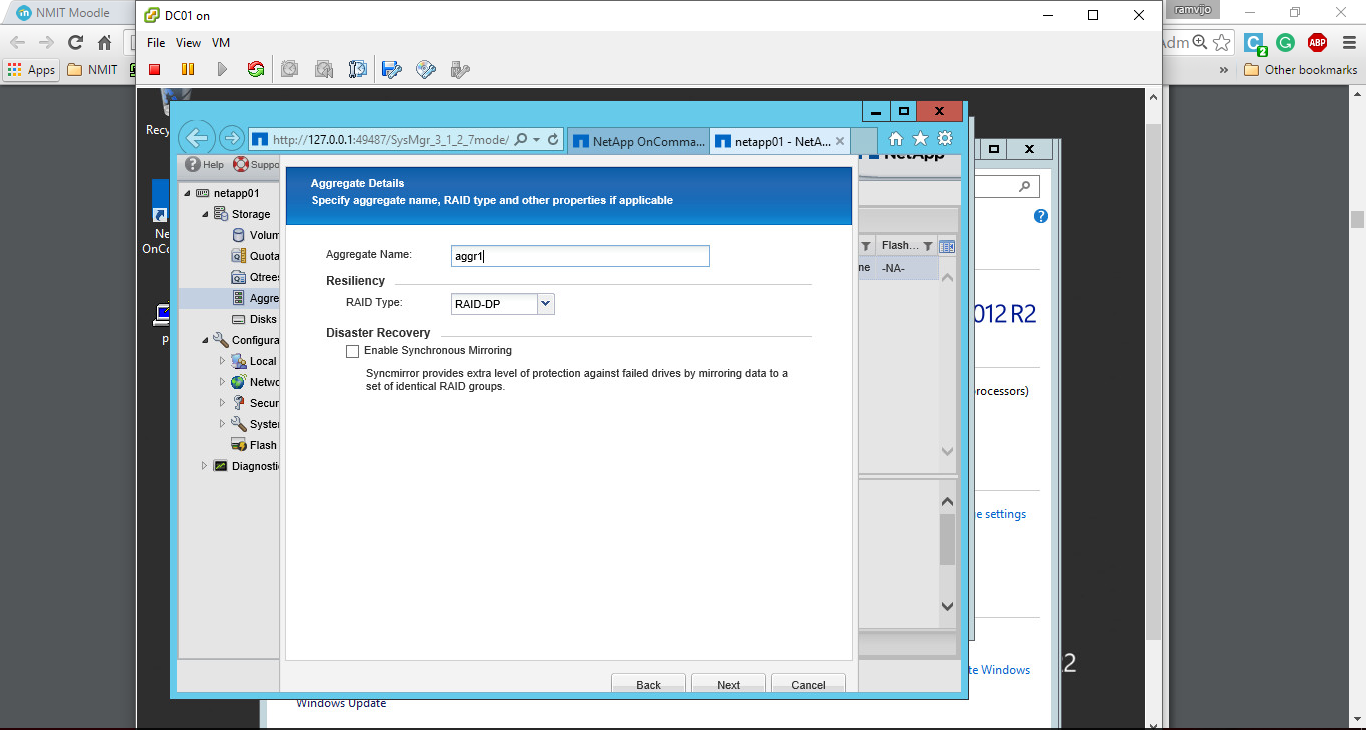1366x730 pixels.
Task: Enable Synchronous Mirroring checkbox
Action: click(x=352, y=351)
